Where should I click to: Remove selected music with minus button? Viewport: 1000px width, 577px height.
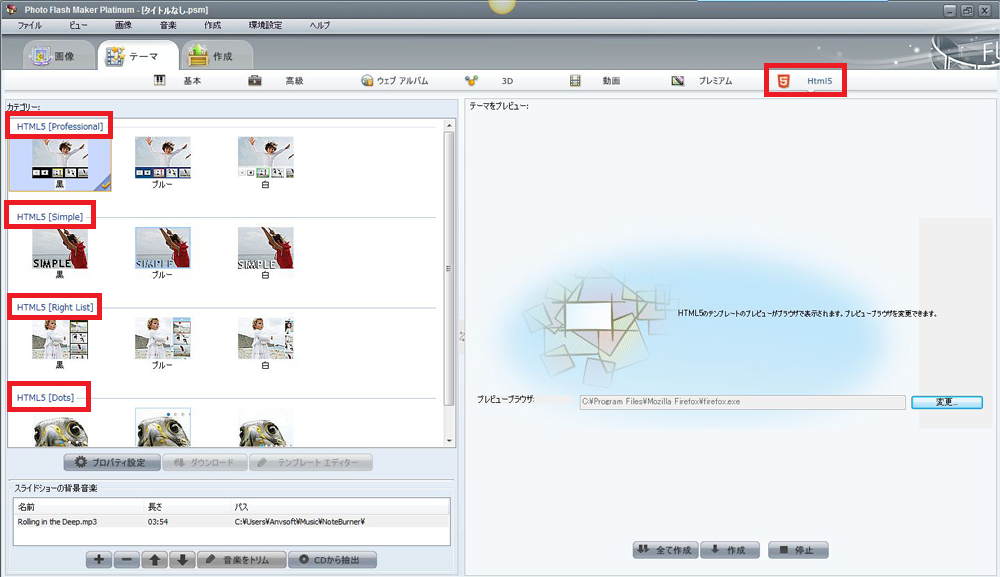(127, 560)
